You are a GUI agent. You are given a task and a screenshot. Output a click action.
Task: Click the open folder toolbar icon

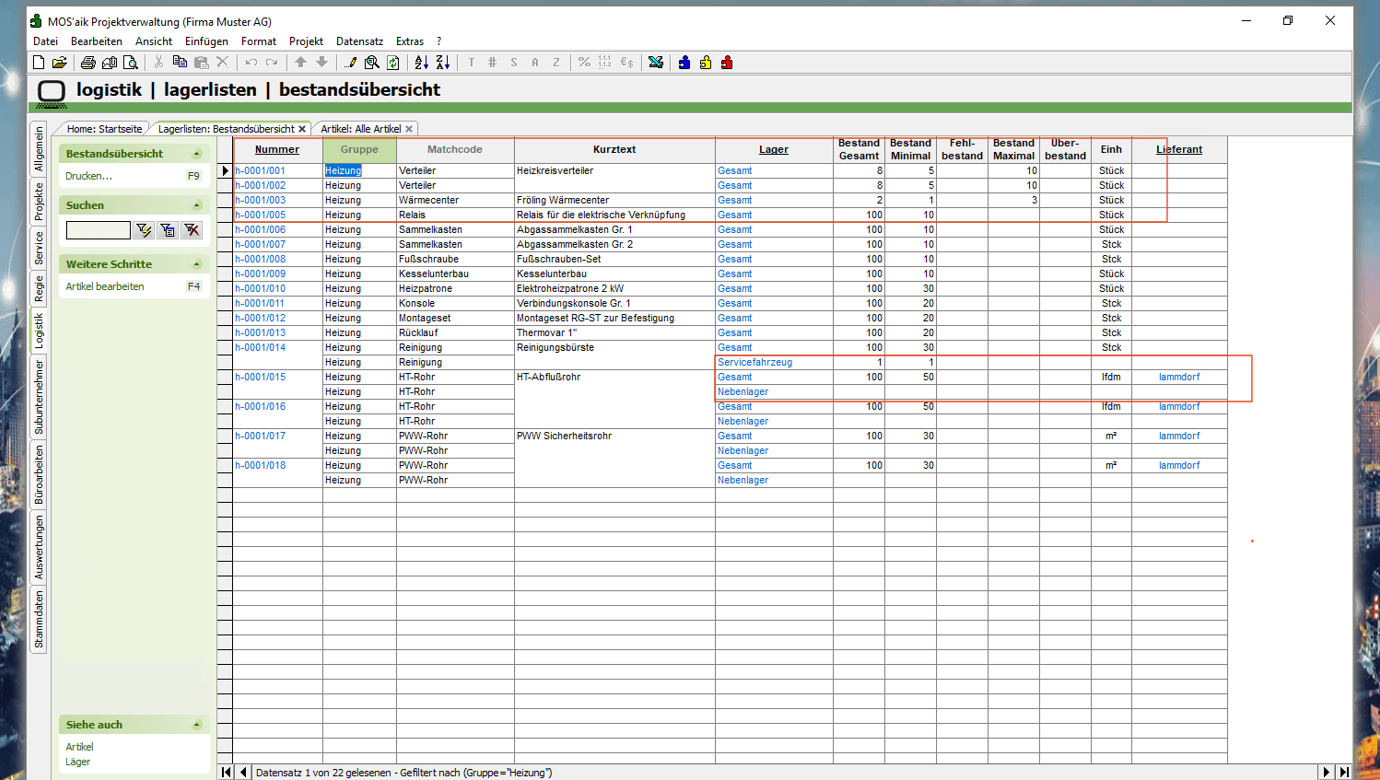59,63
